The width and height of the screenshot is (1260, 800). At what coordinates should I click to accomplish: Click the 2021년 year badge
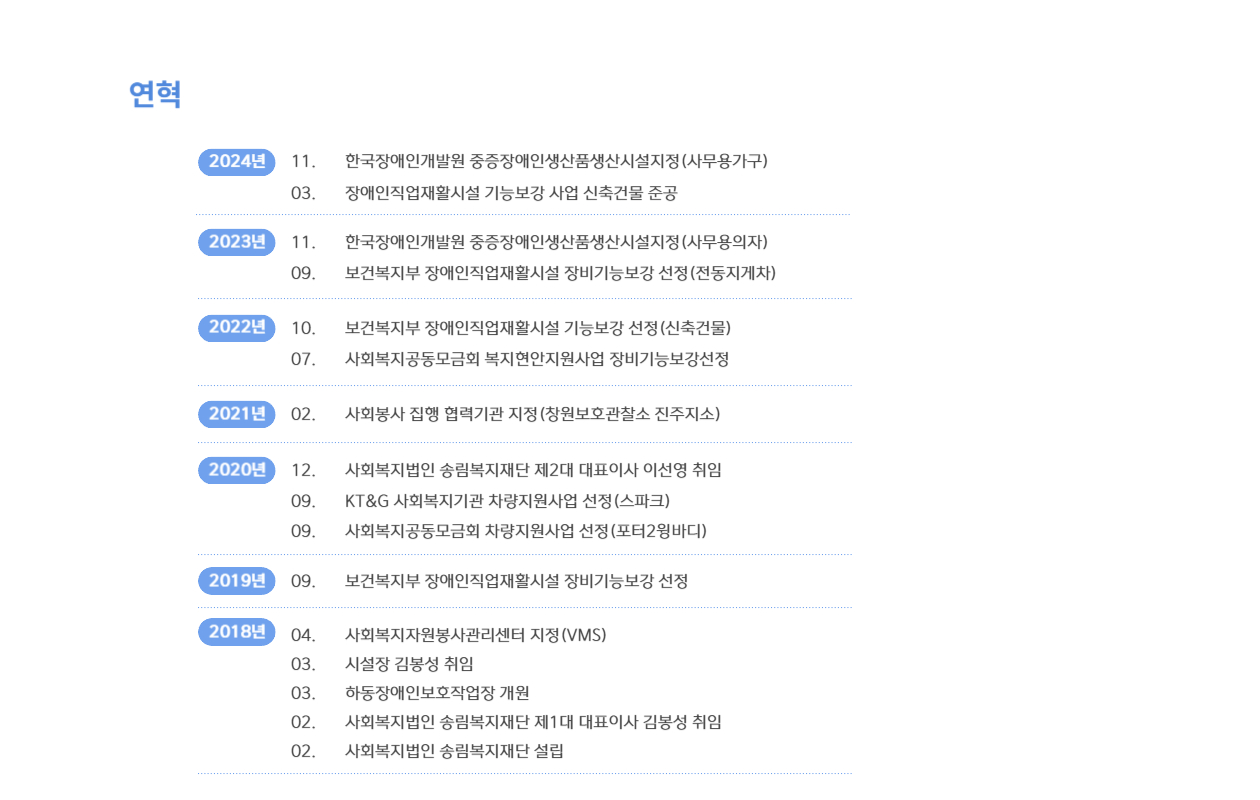tap(236, 414)
